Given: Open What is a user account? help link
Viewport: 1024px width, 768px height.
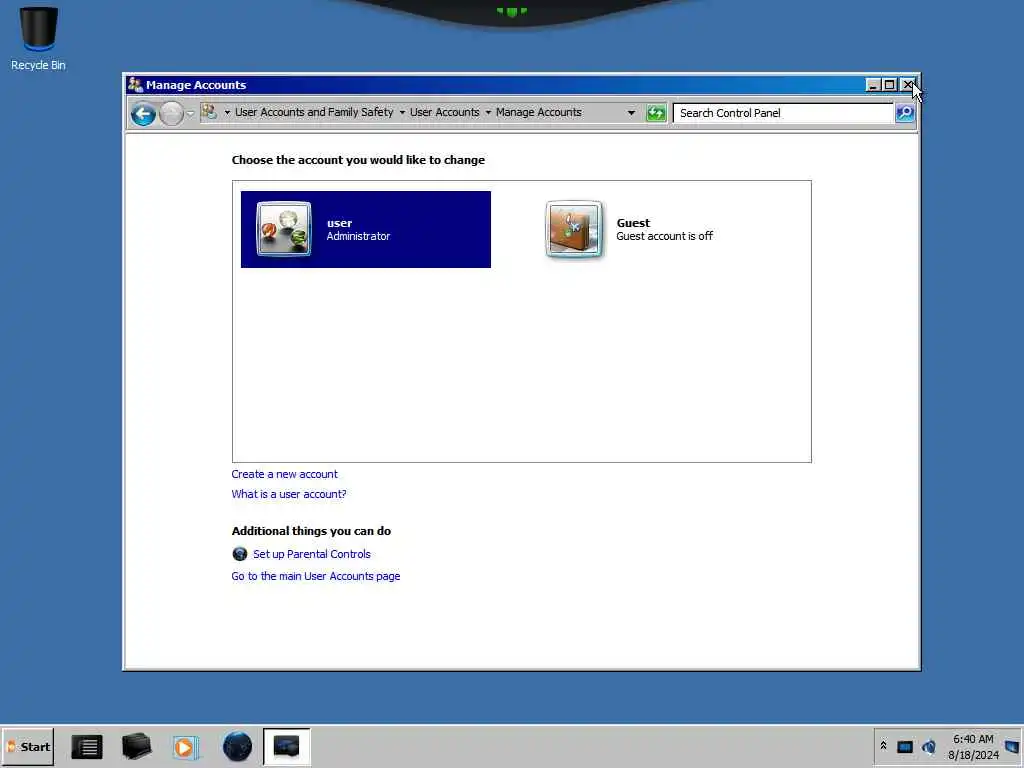Looking at the screenshot, I should (x=289, y=494).
